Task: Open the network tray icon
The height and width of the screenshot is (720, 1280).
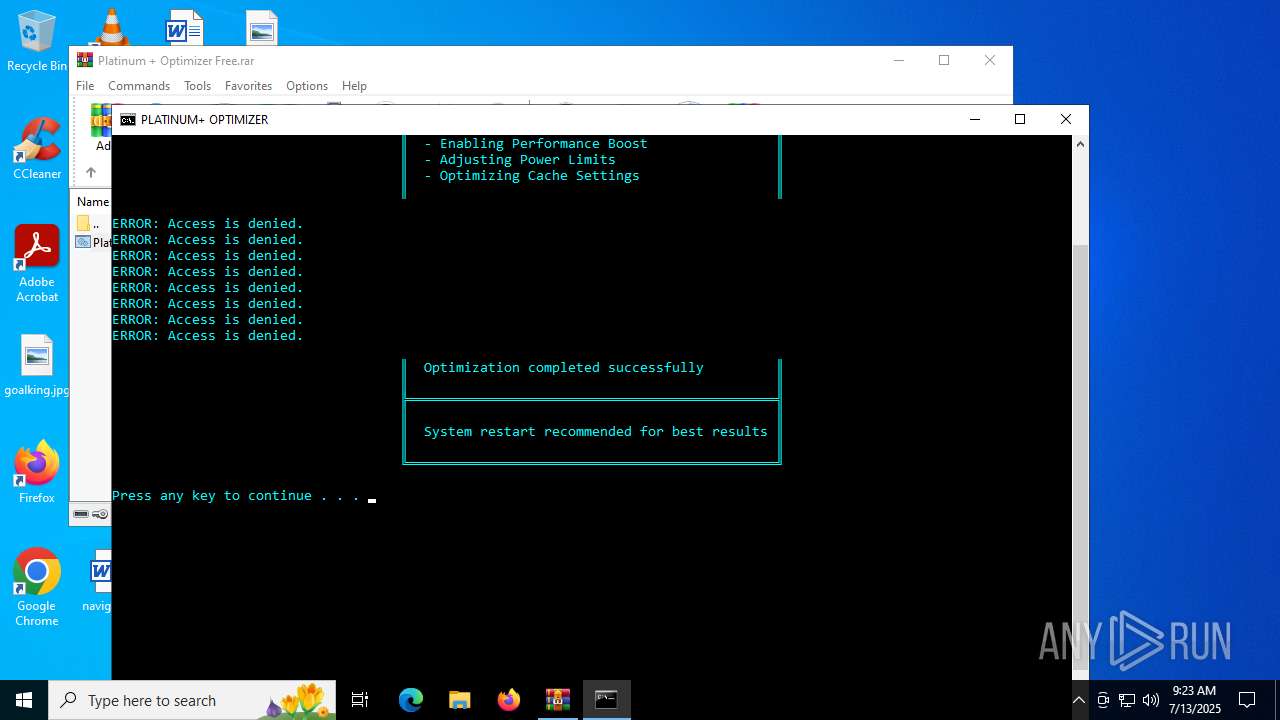Action: (1127, 700)
